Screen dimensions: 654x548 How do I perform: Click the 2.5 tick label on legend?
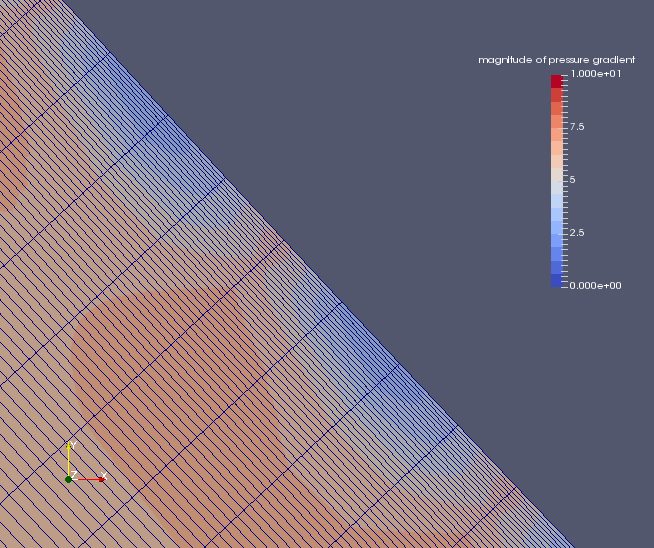point(577,233)
